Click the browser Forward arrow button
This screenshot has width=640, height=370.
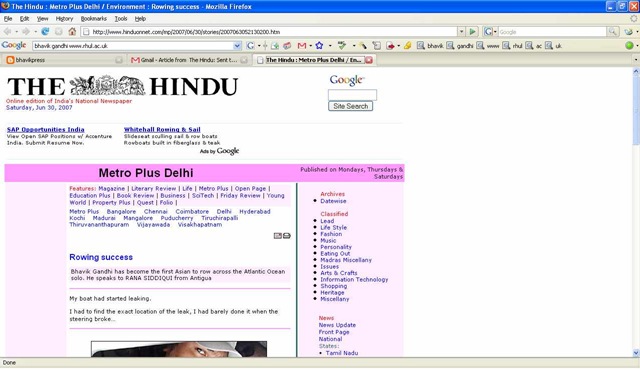(26, 31)
